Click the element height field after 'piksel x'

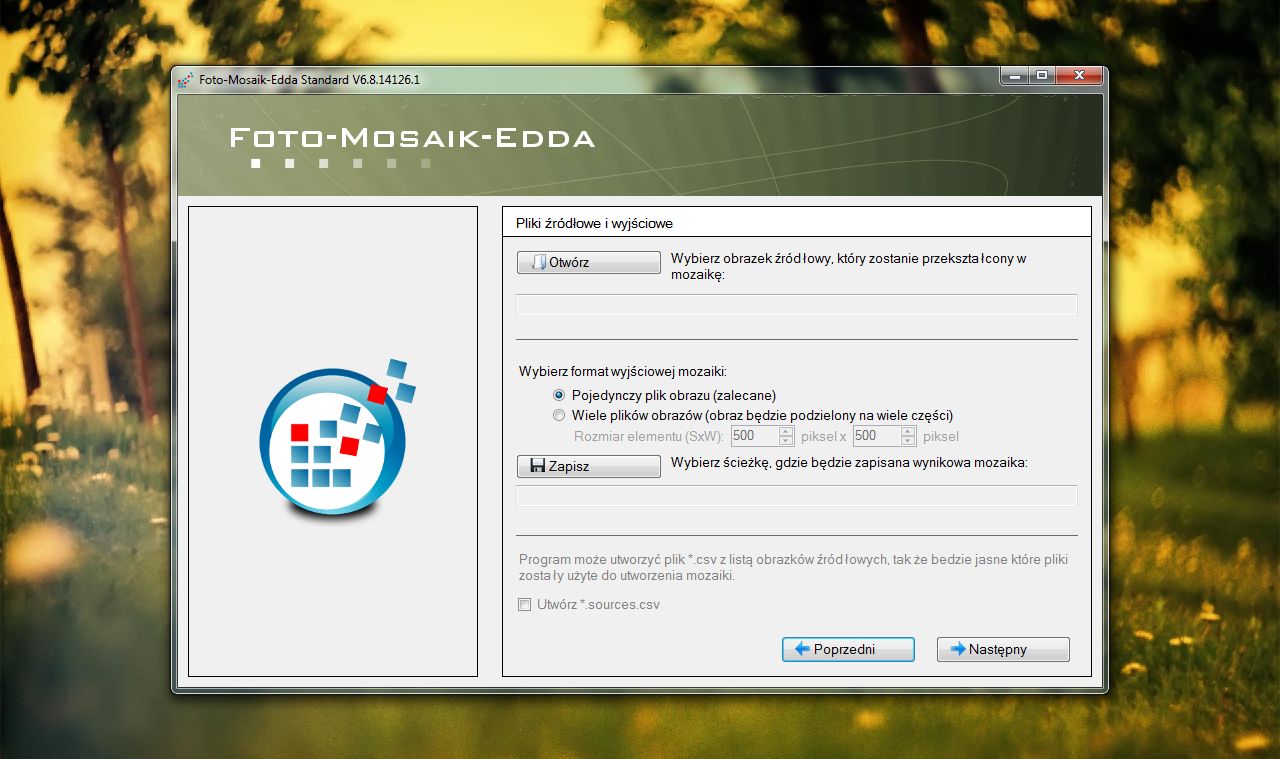(x=876, y=436)
